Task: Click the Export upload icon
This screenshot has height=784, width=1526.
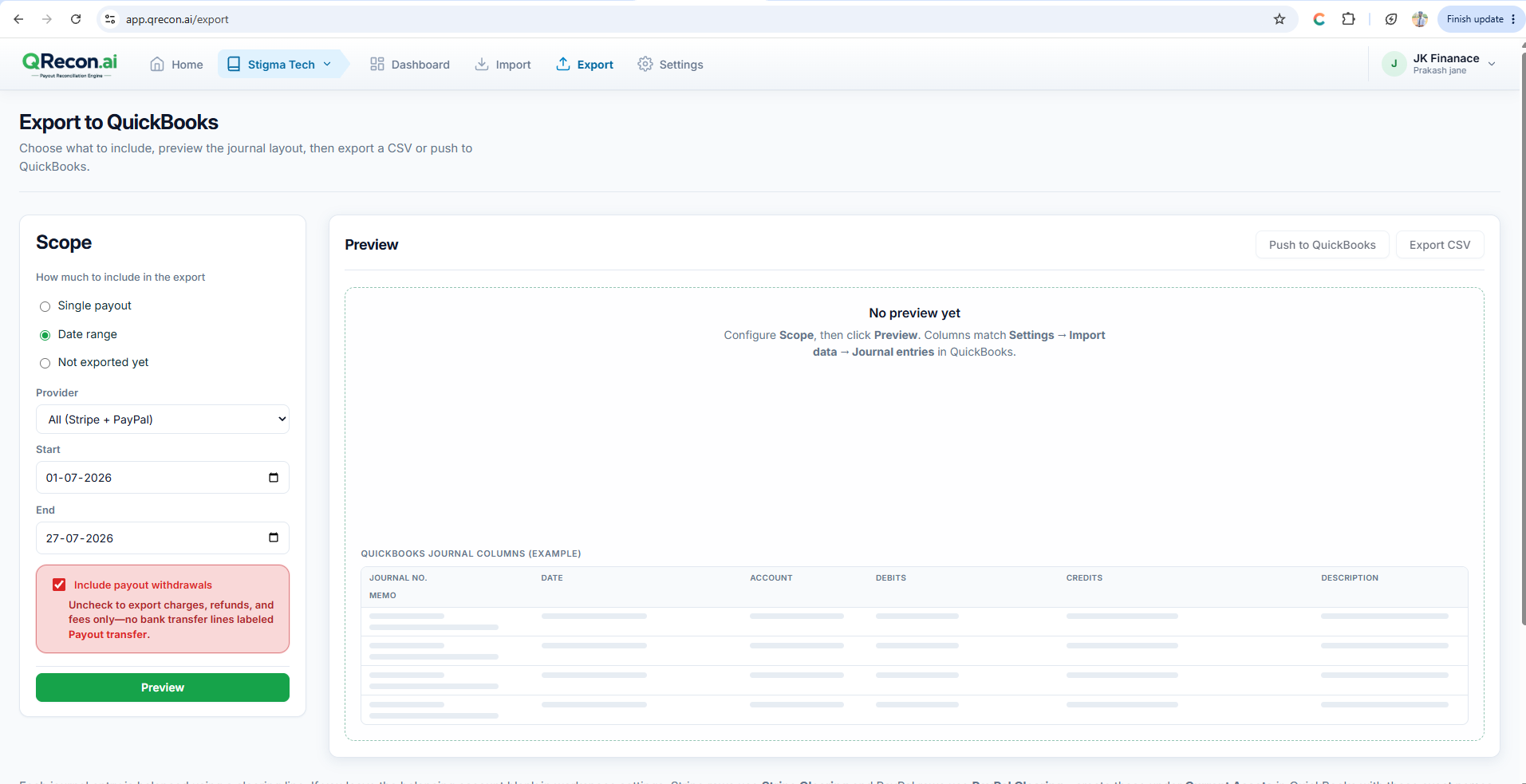Action: click(x=563, y=64)
